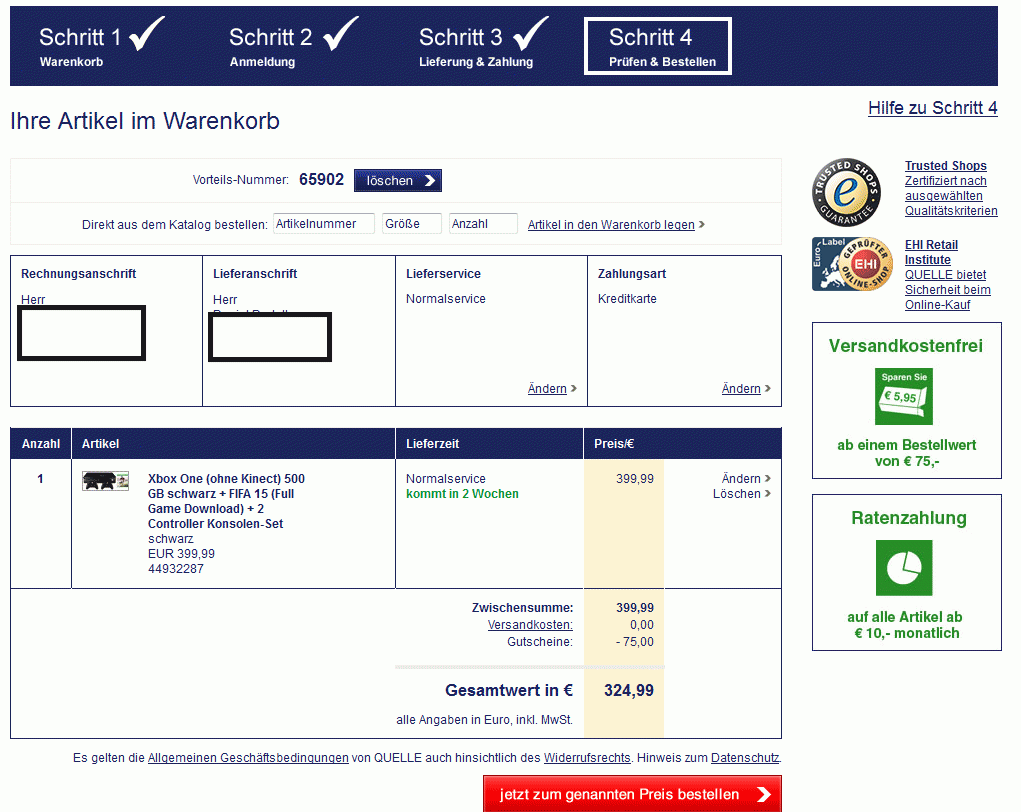
Task: Click the green Sparen Sie € 5,95 package icon
Action: tap(904, 397)
